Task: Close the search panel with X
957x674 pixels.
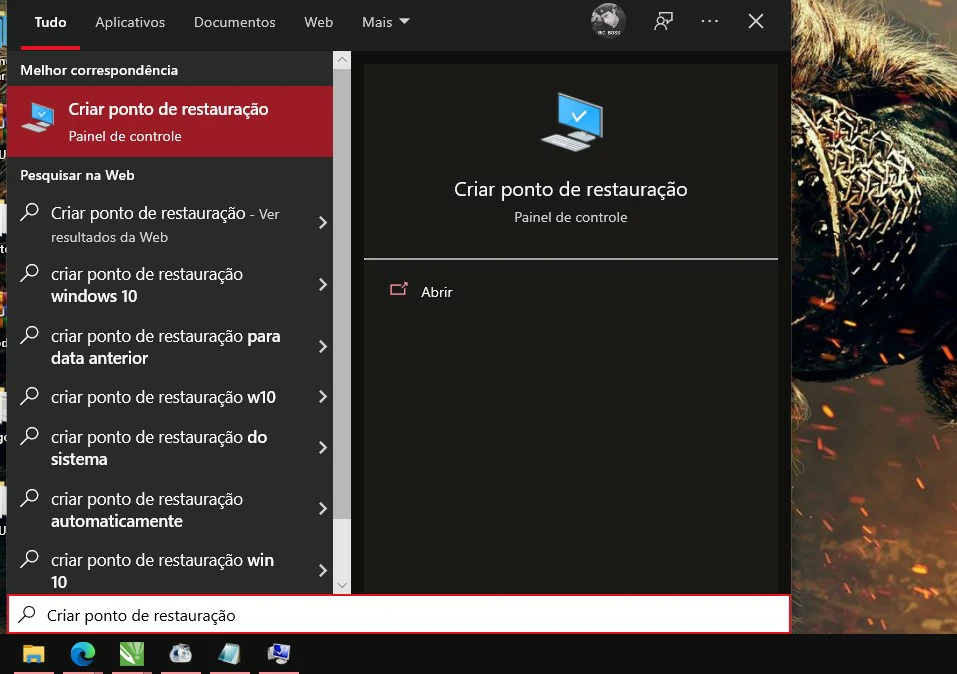Action: [x=756, y=21]
